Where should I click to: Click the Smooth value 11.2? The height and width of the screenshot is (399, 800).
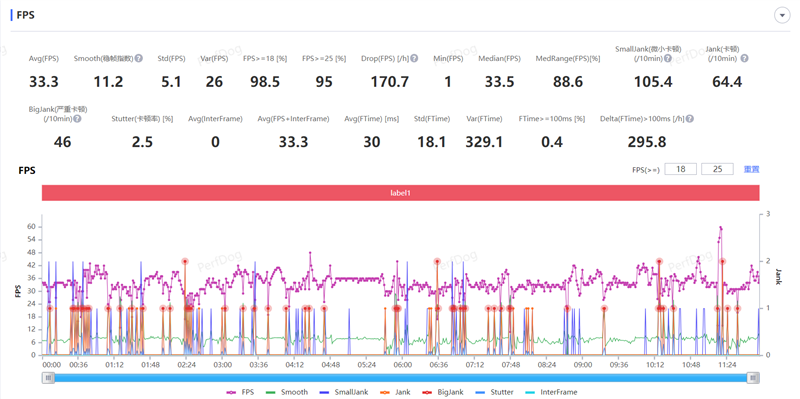tap(108, 82)
